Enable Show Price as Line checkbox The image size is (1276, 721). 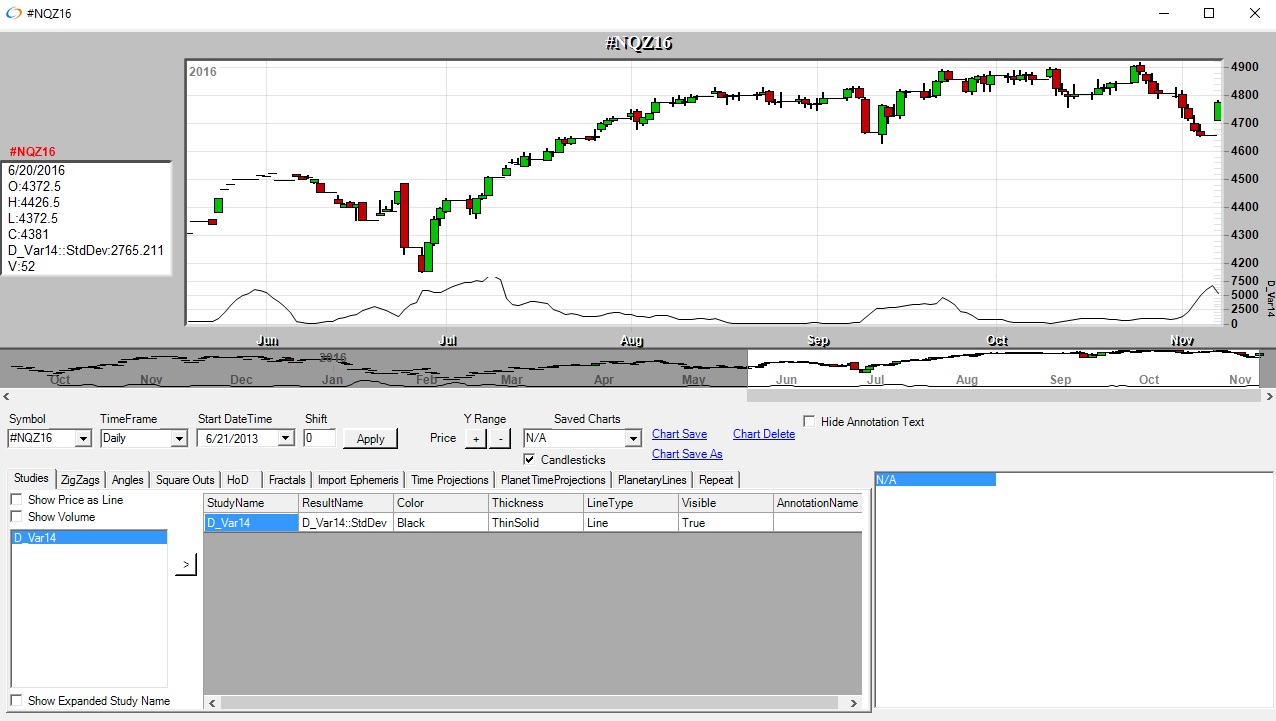(x=17, y=500)
